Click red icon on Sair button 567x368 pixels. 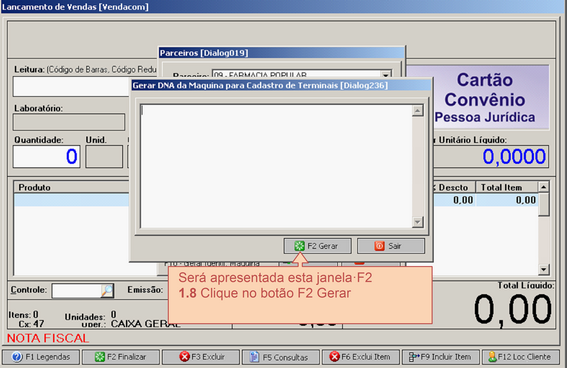click(379, 246)
